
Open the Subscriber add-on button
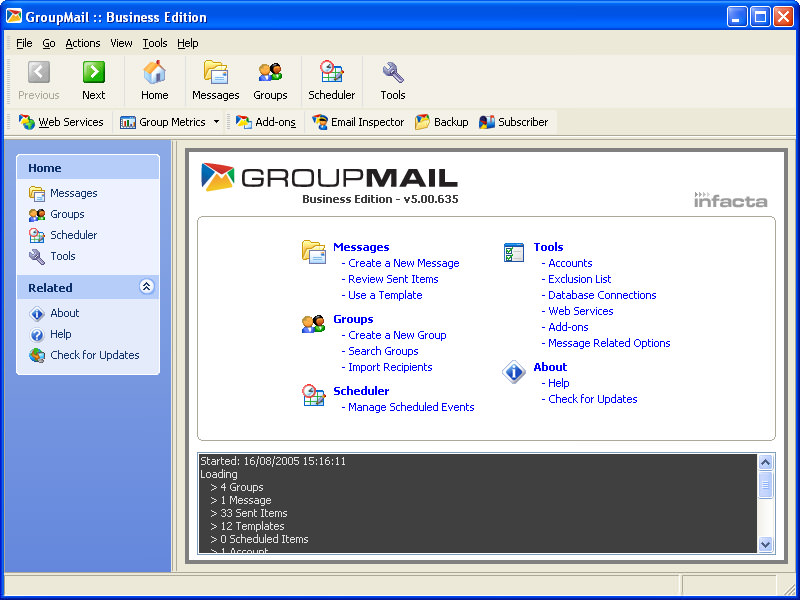tap(514, 122)
